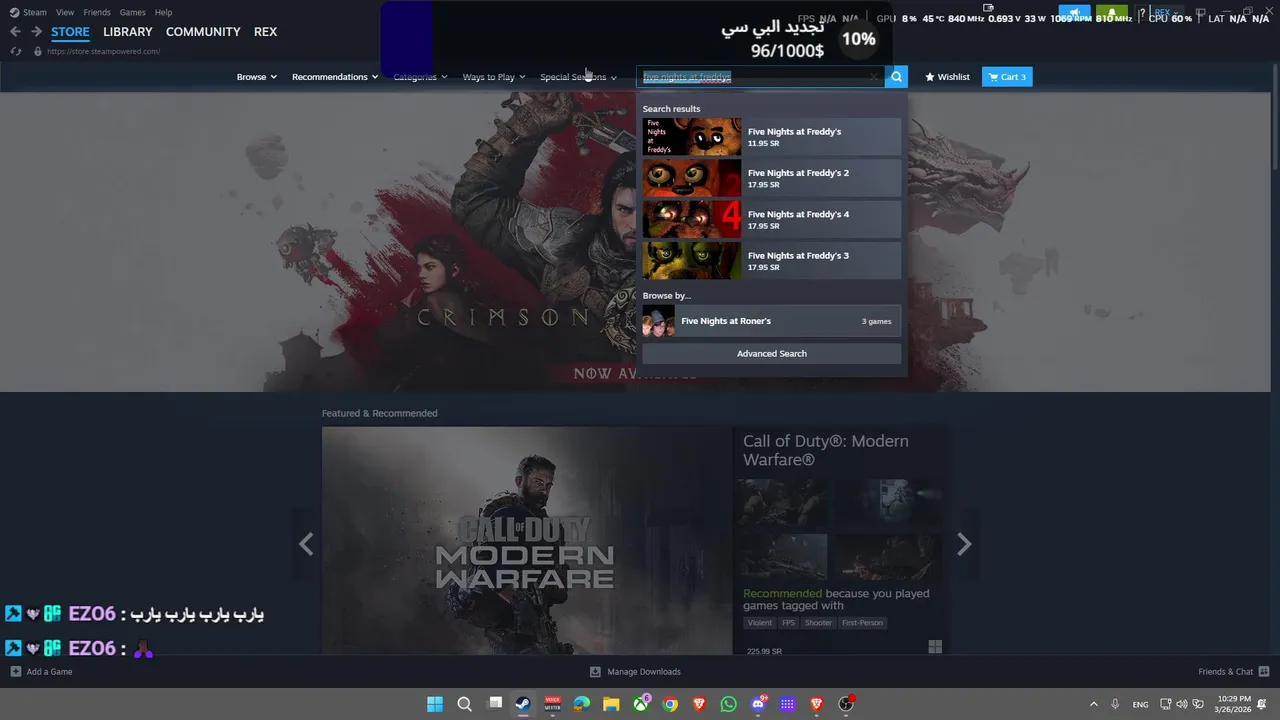Show the next featured game with the right arrow
Viewport: 1280px width, 720px height.
click(x=964, y=544)
